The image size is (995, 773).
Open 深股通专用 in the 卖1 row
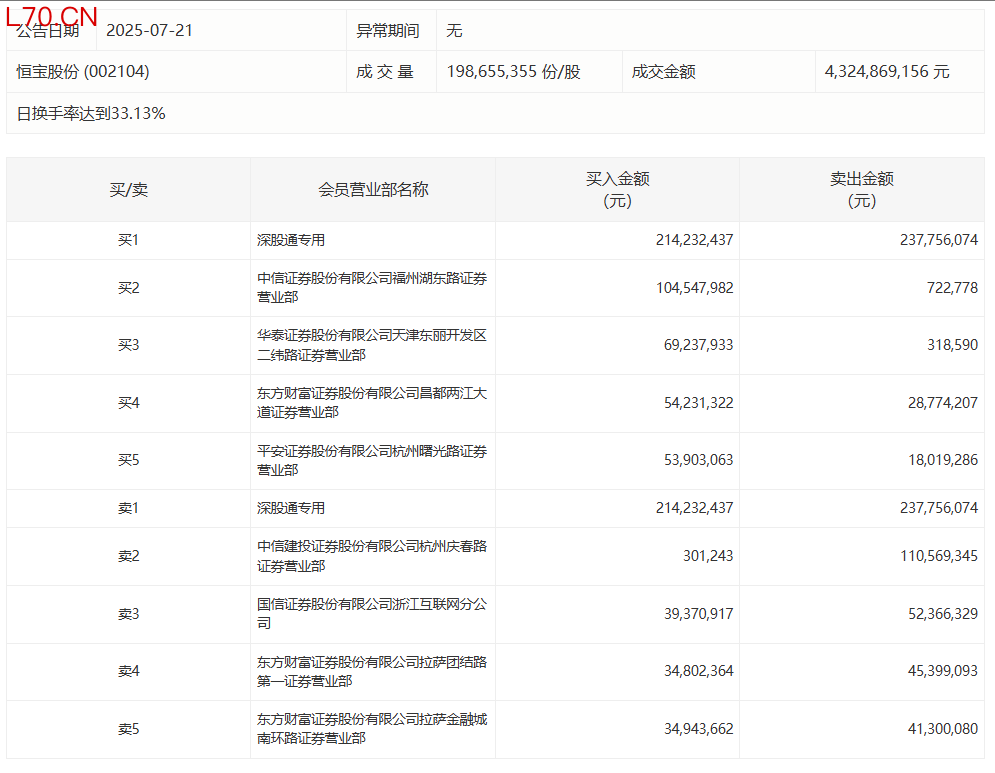pos(291,508)
